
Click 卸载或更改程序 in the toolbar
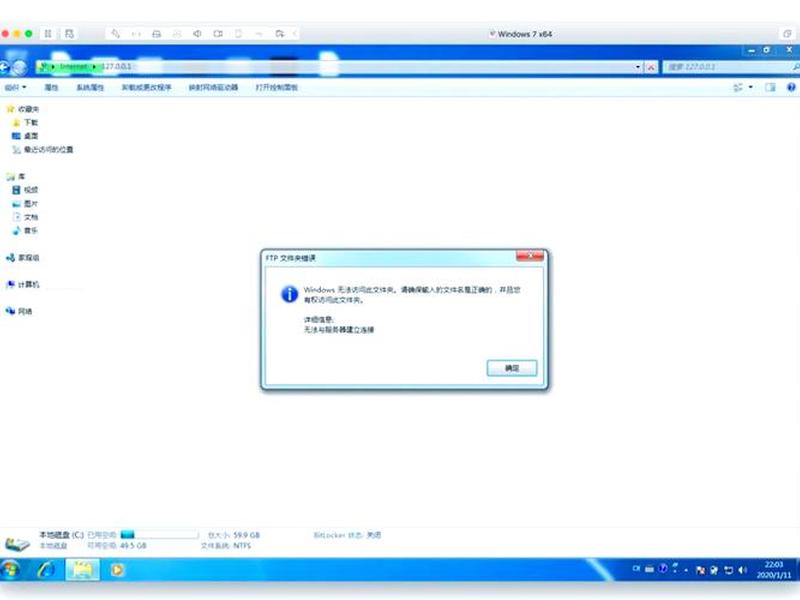146,87
